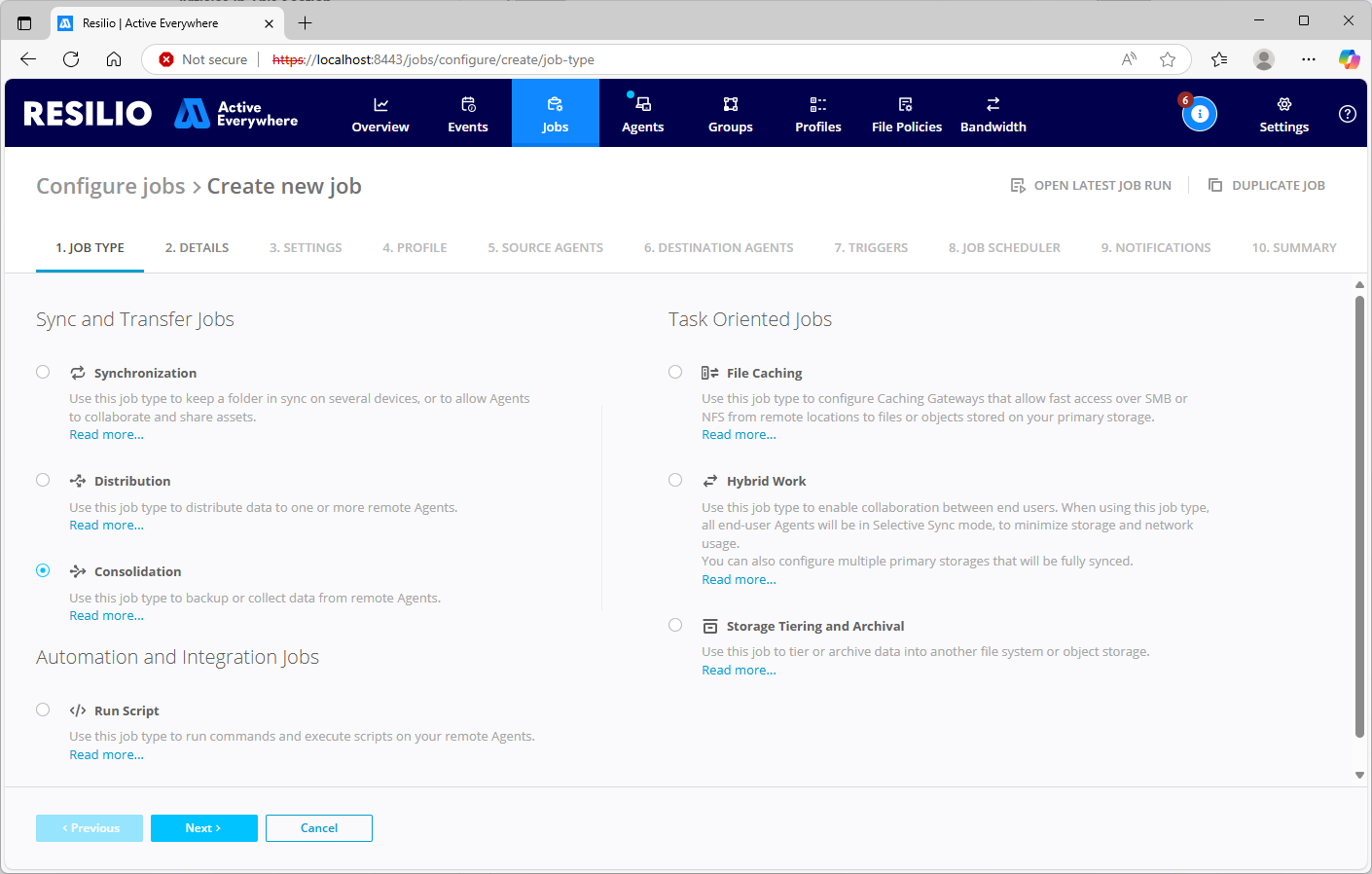Choose the Hybrid Work radio option
1372x874 pixels.
coord(675,480)
